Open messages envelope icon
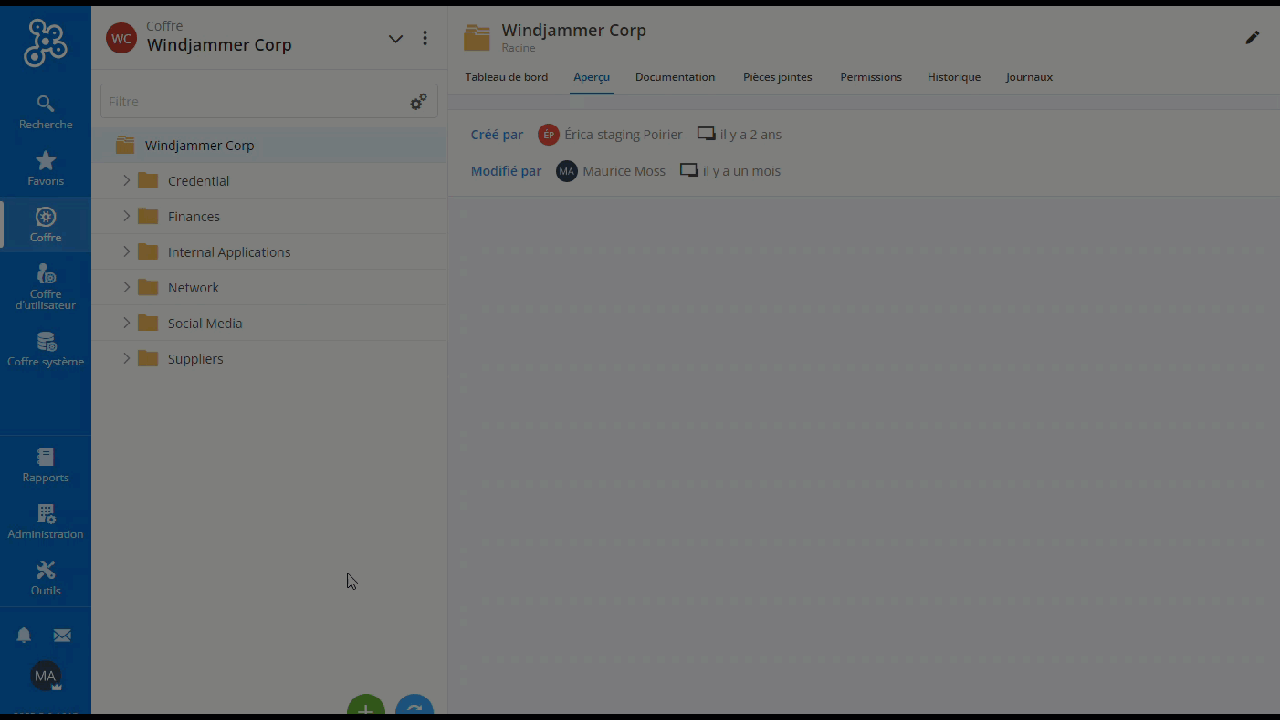The height and width of the screenshot is (720, 1280). (62, 635)
